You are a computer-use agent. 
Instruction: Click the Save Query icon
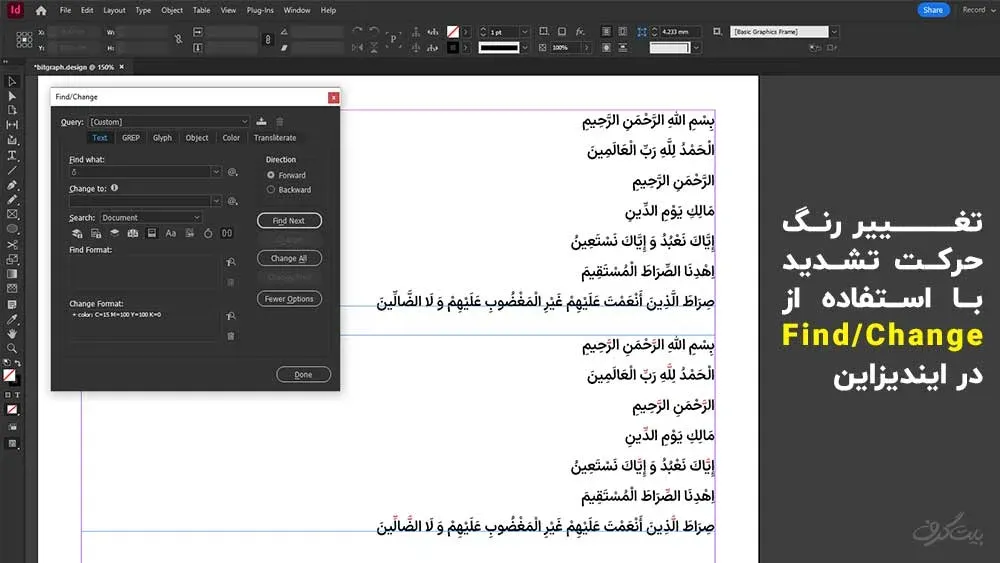coord(261,121)
